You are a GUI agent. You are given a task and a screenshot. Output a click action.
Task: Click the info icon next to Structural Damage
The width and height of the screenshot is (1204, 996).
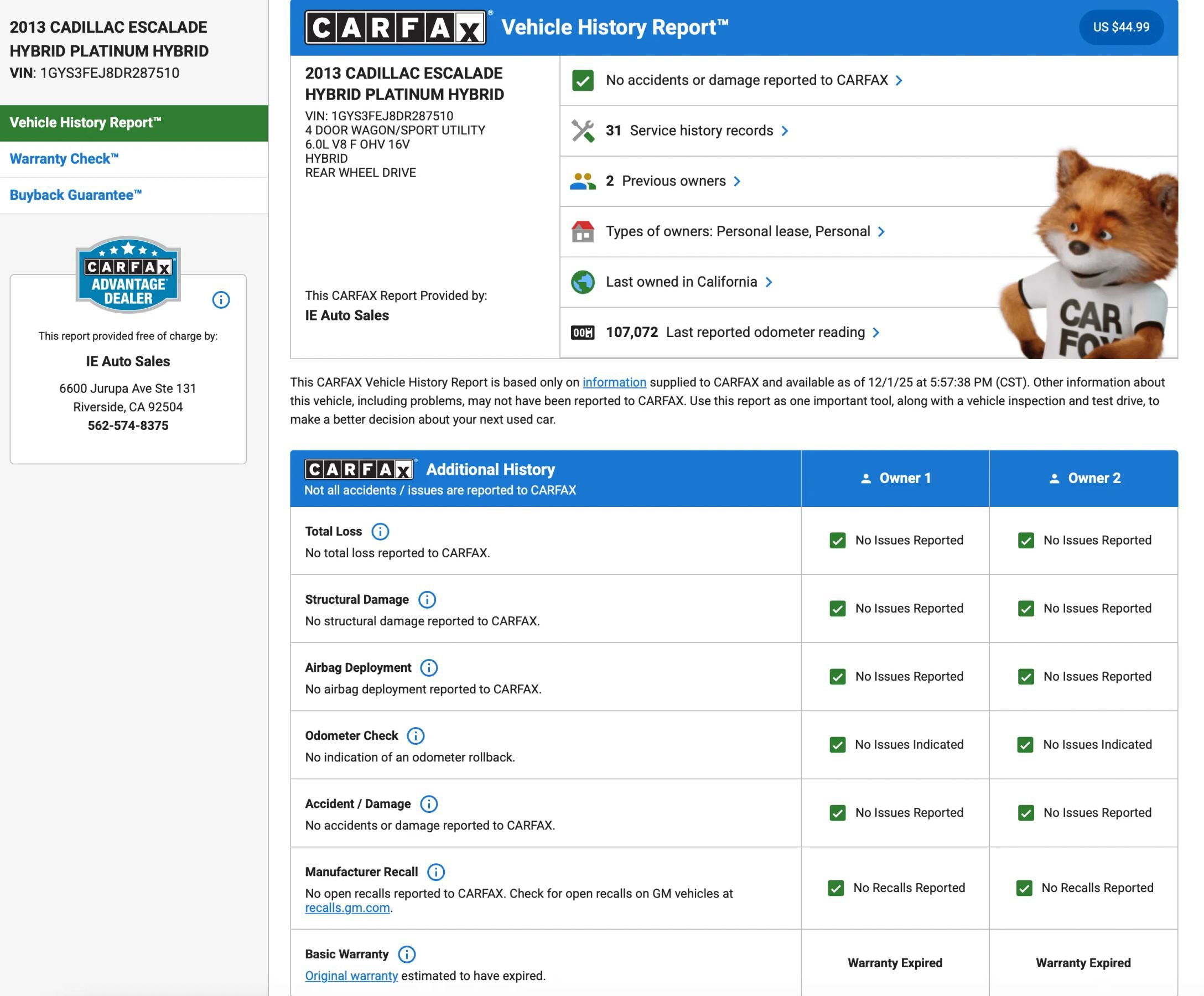point(427,600)
